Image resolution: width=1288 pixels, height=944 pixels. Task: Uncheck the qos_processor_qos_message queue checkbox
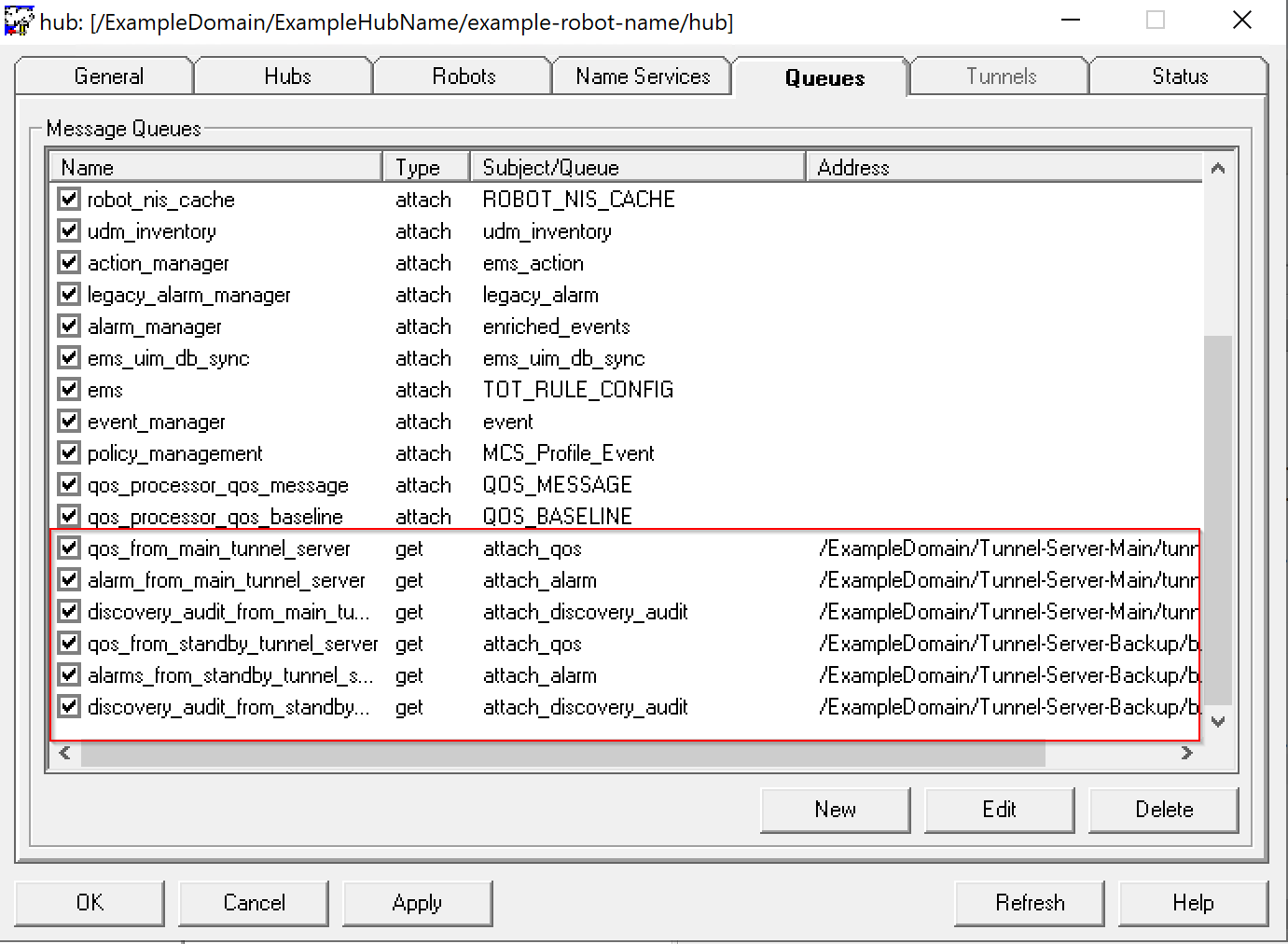click(x=69, y=483)
